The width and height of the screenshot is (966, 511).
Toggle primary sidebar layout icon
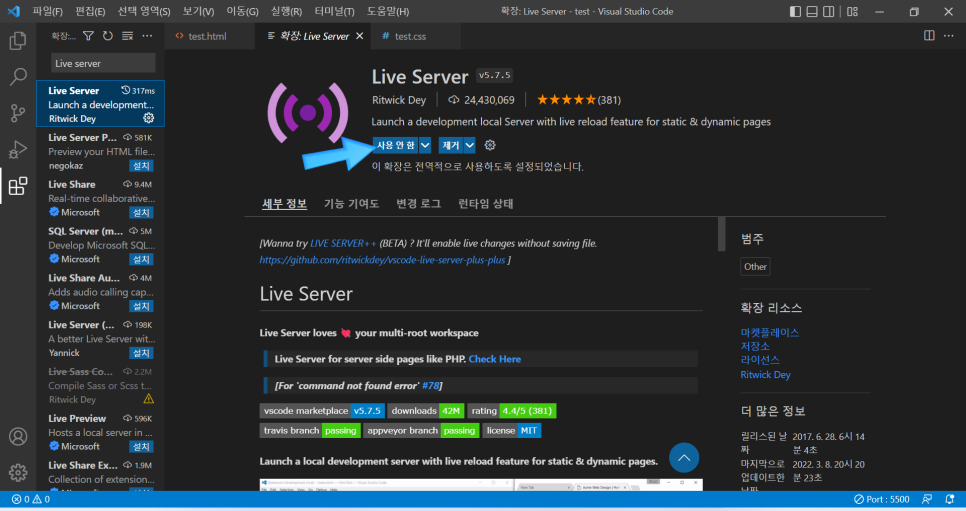pos(795,11)
